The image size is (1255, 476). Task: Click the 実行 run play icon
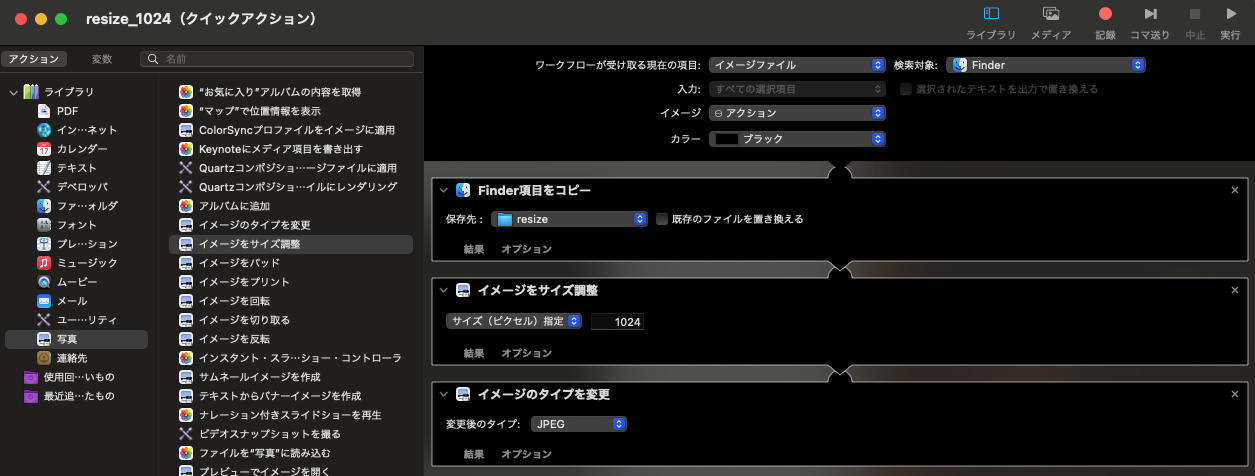pyautogui.click(x=1231, y=14)
